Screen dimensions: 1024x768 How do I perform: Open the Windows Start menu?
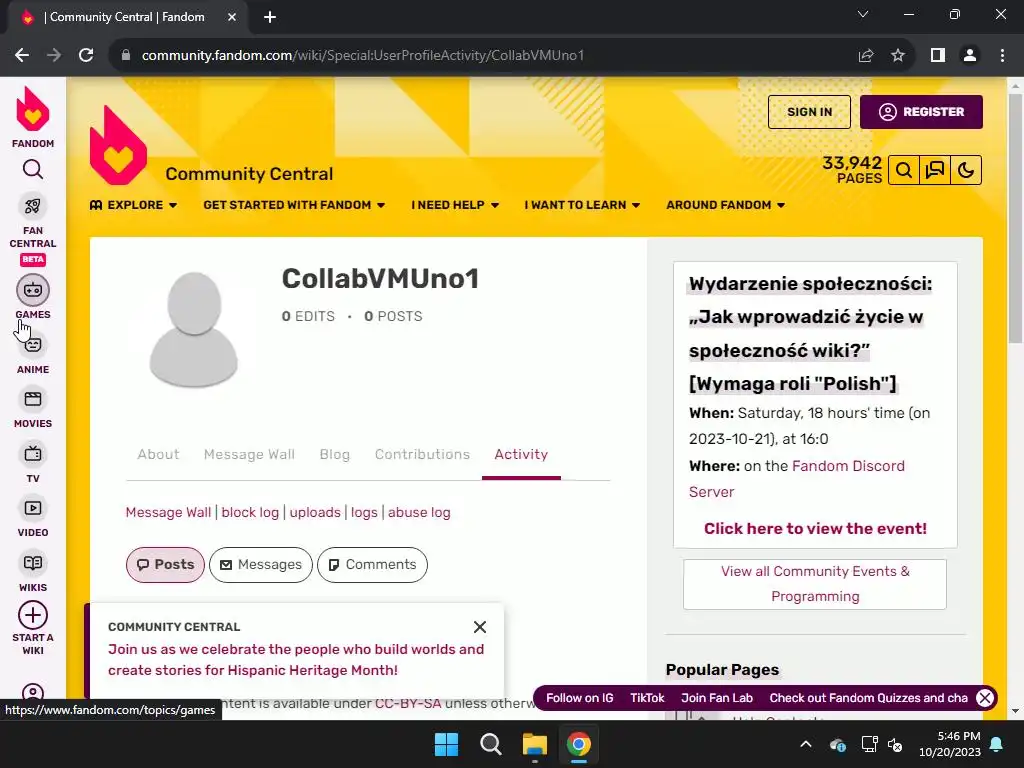coord(447,744)
